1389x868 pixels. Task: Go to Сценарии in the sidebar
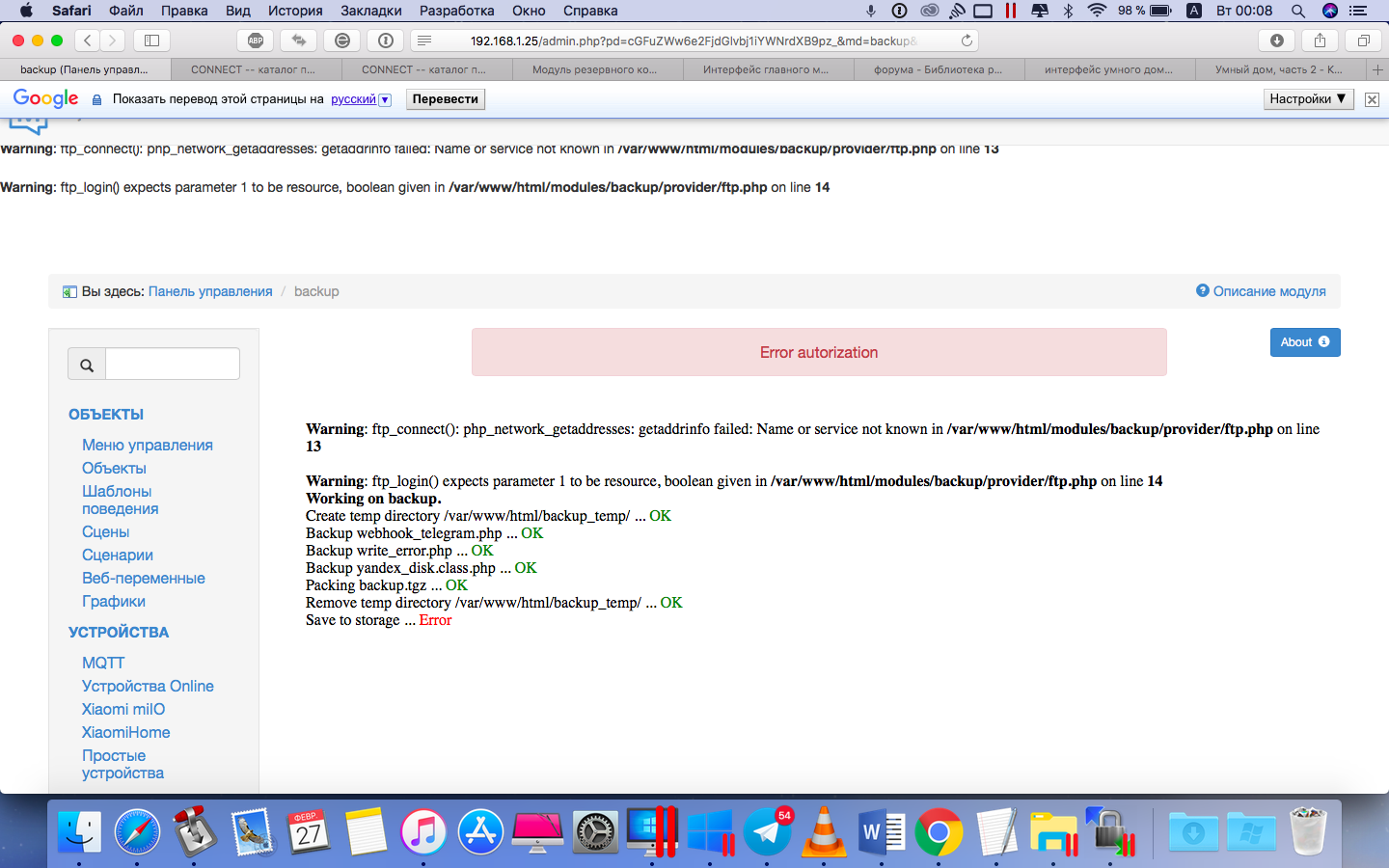[x=118, y=555]
